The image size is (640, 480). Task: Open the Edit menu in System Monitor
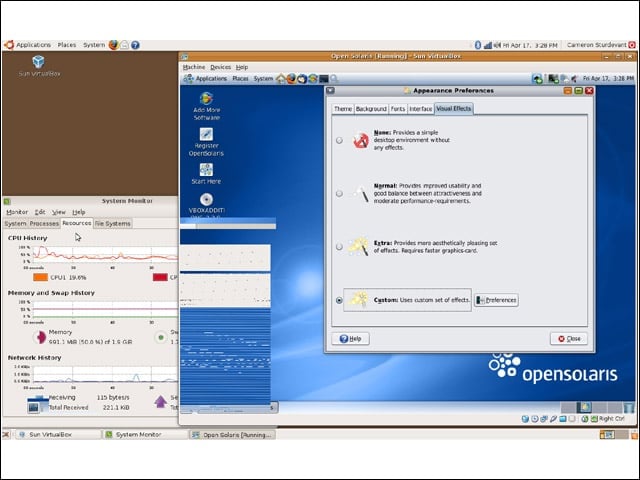[40, 212]
